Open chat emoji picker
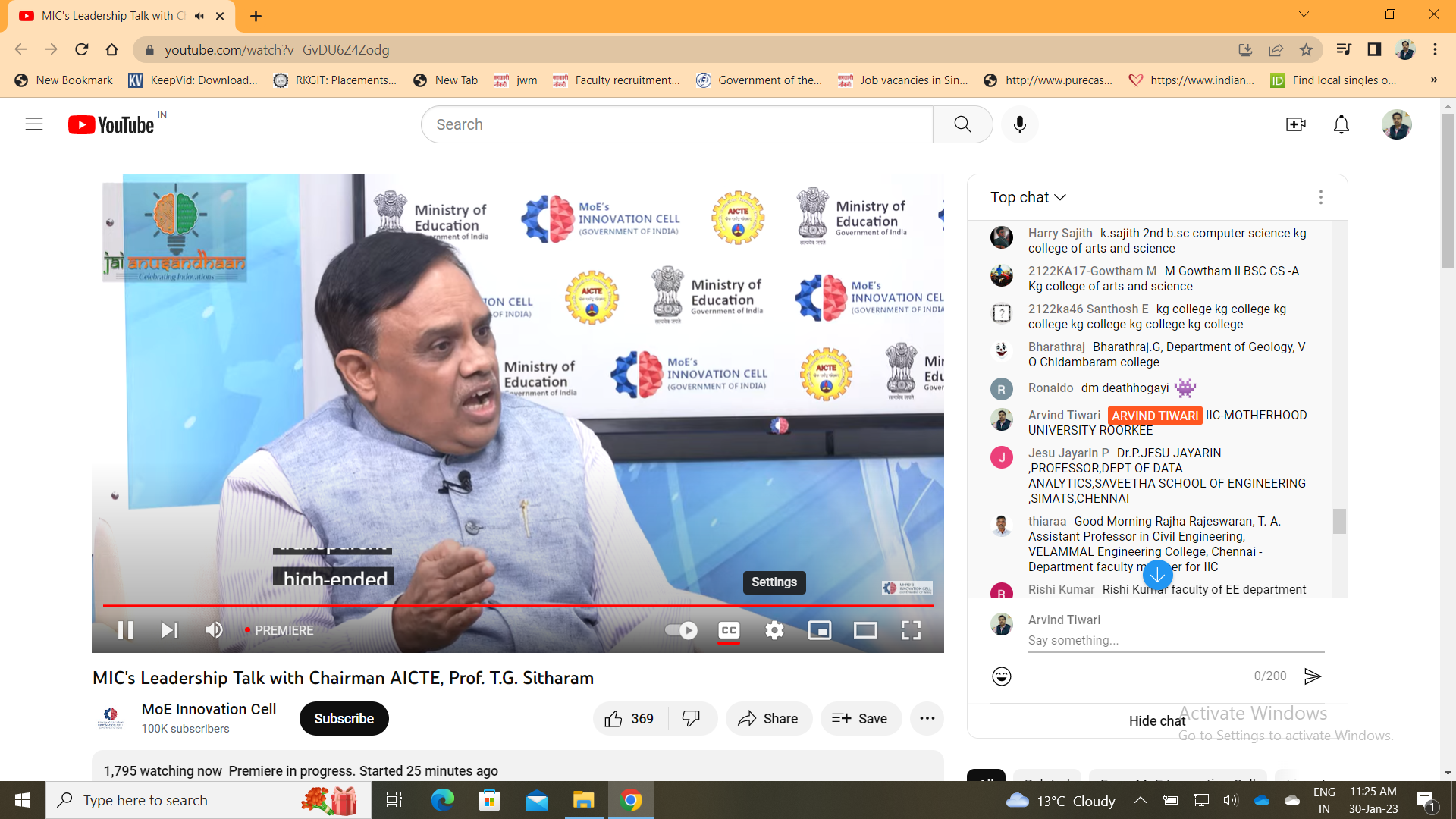 [1002, 676]
